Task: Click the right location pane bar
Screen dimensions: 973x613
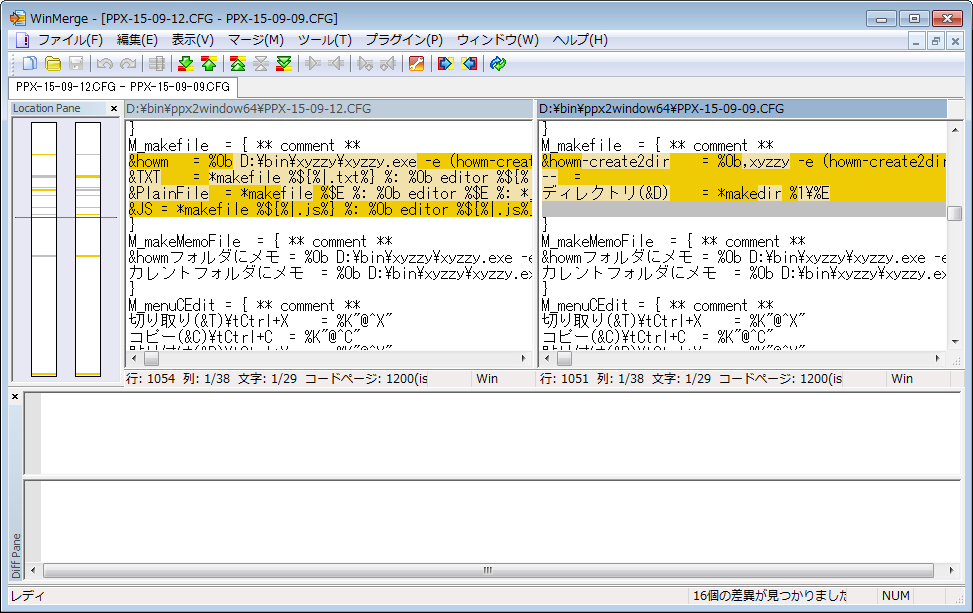Action: [x=87, y=249]
